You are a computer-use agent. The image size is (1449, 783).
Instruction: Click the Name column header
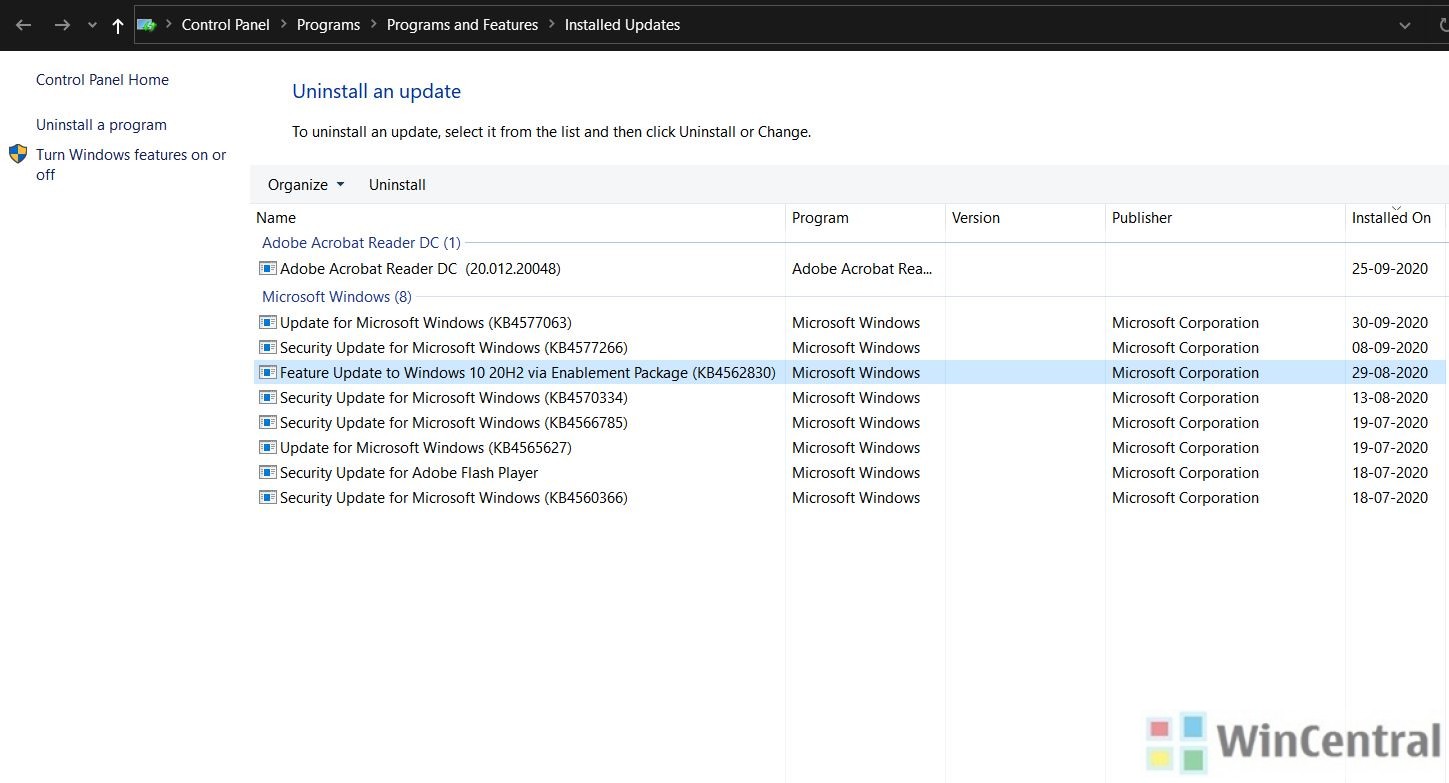click(x=276, y=217)
